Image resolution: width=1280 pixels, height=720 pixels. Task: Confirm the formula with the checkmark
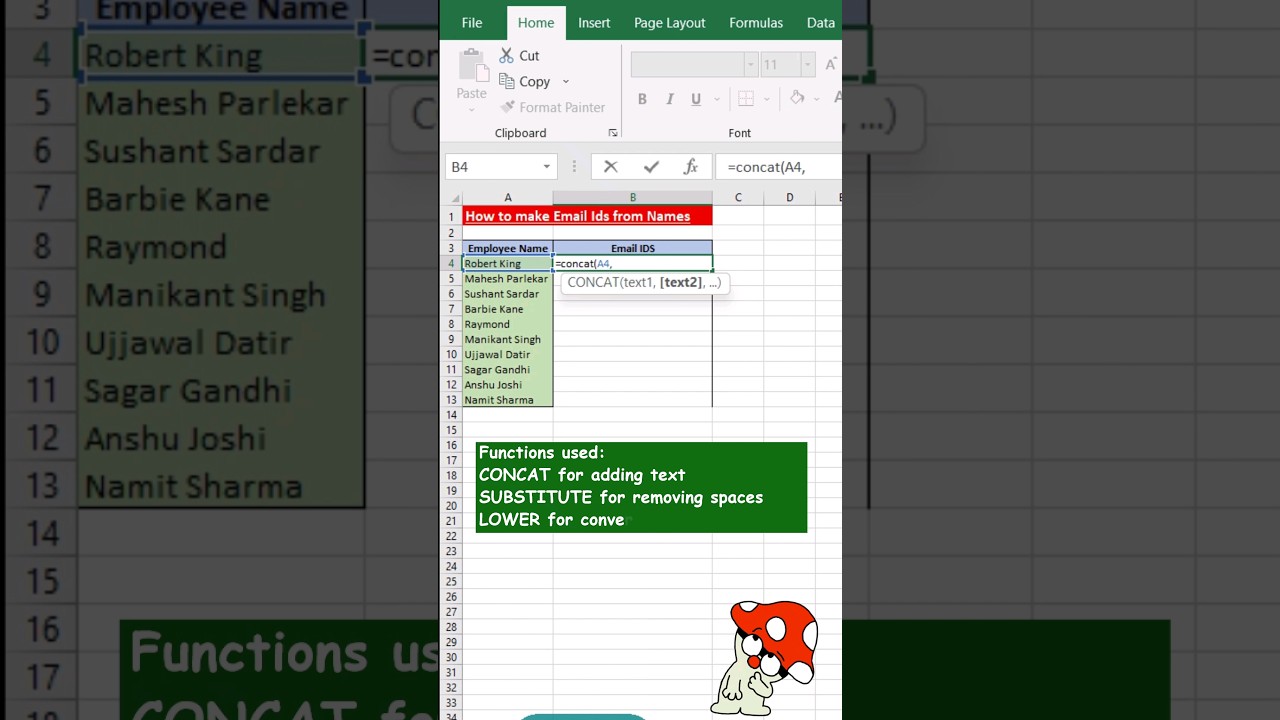[x=651, y=167]
